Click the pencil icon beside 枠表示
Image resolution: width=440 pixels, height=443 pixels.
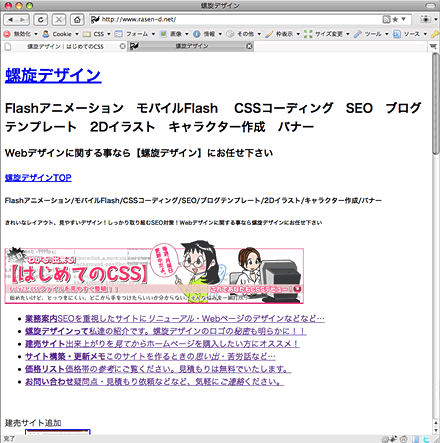click(x=269, y=34)
